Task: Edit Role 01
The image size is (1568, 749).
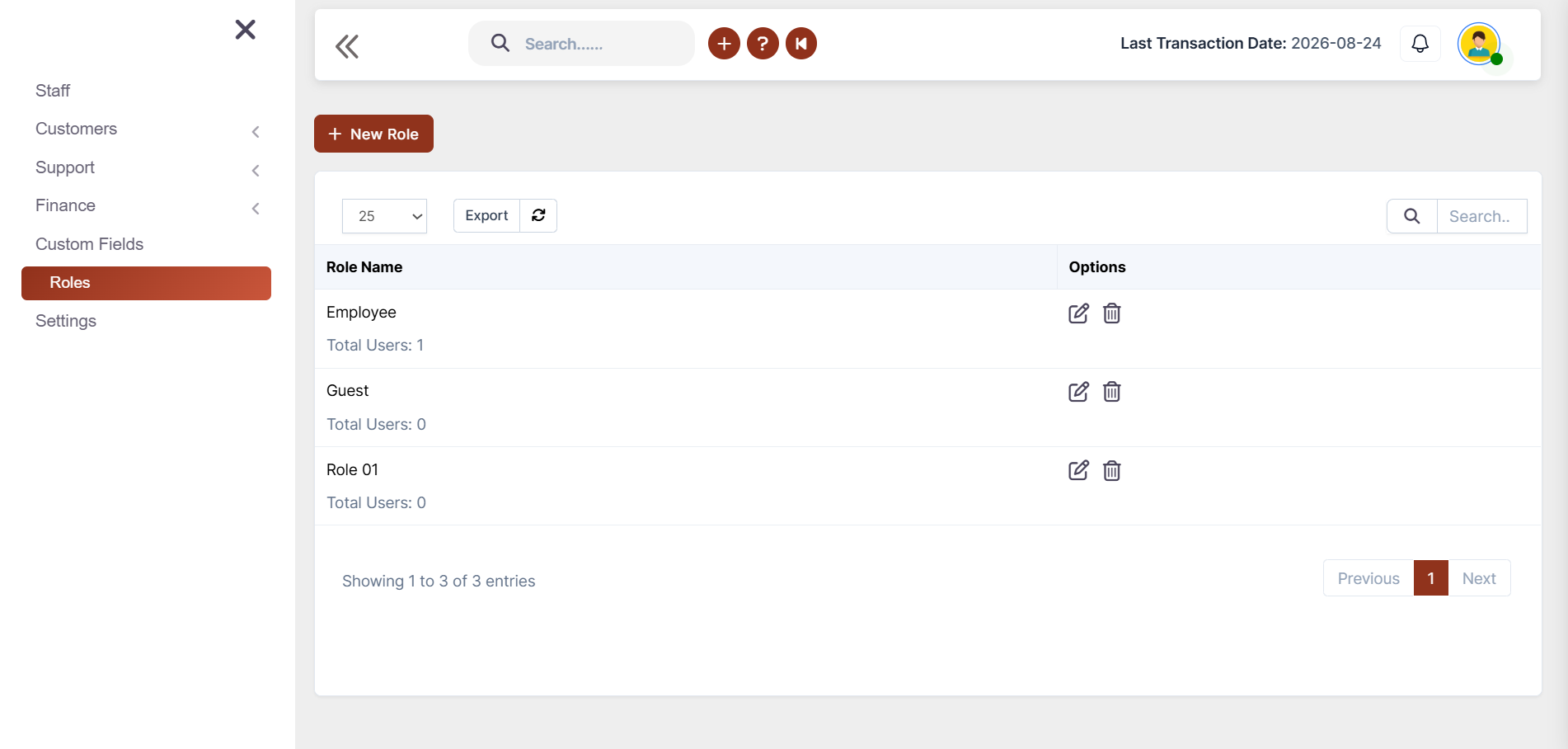Action: pyautogui.click(x=1078, y=471)
